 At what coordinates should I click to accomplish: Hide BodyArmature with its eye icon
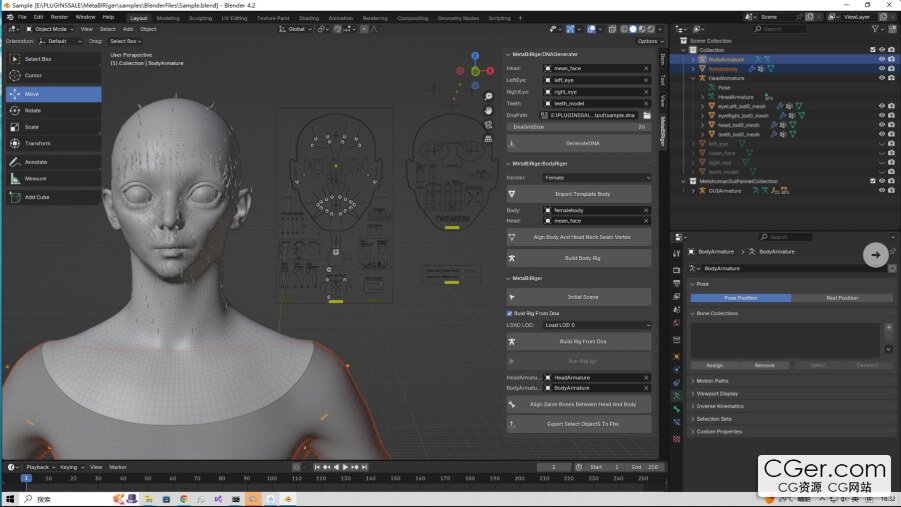click(x=881, y=59)
